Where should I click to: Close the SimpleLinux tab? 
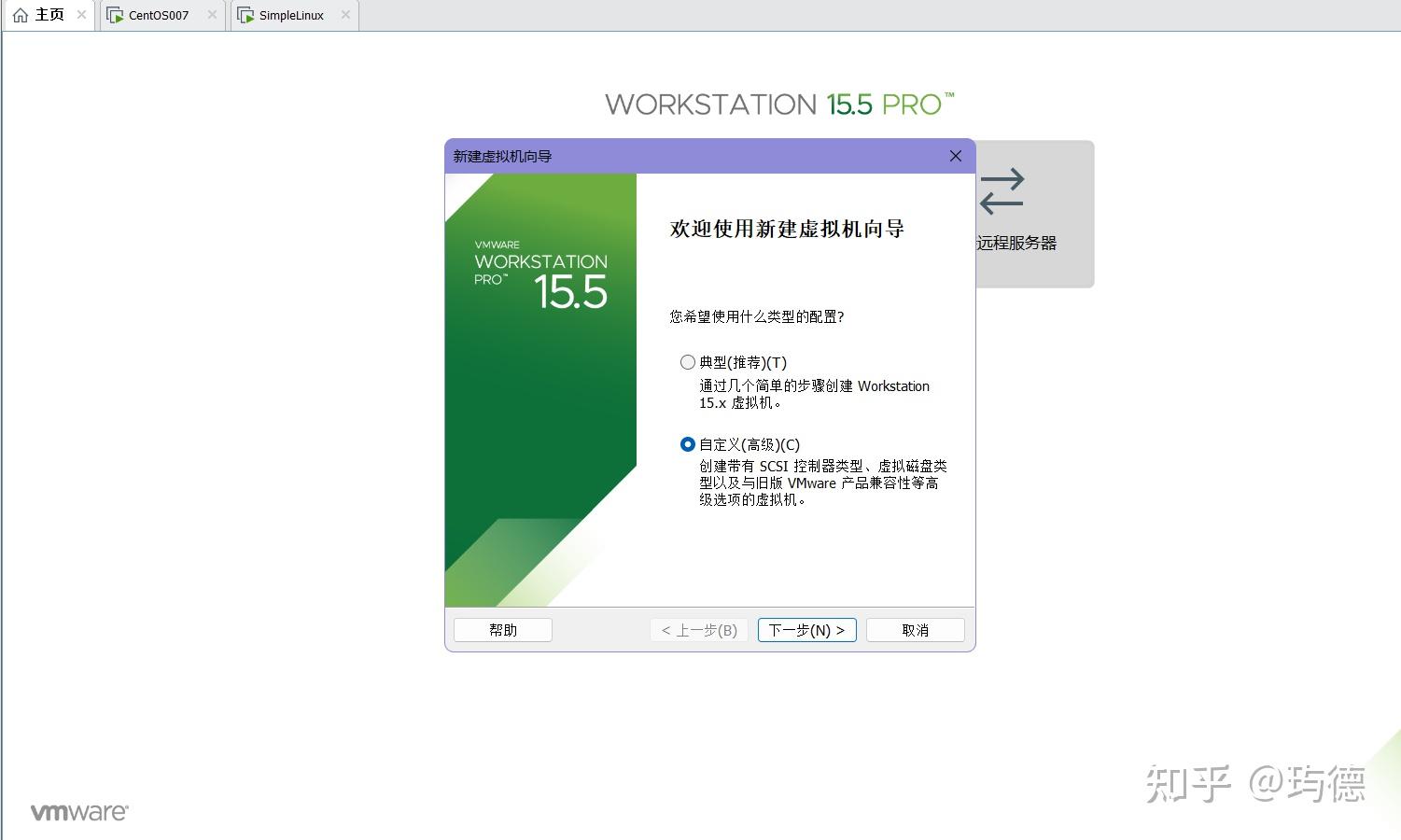point(346,15)
